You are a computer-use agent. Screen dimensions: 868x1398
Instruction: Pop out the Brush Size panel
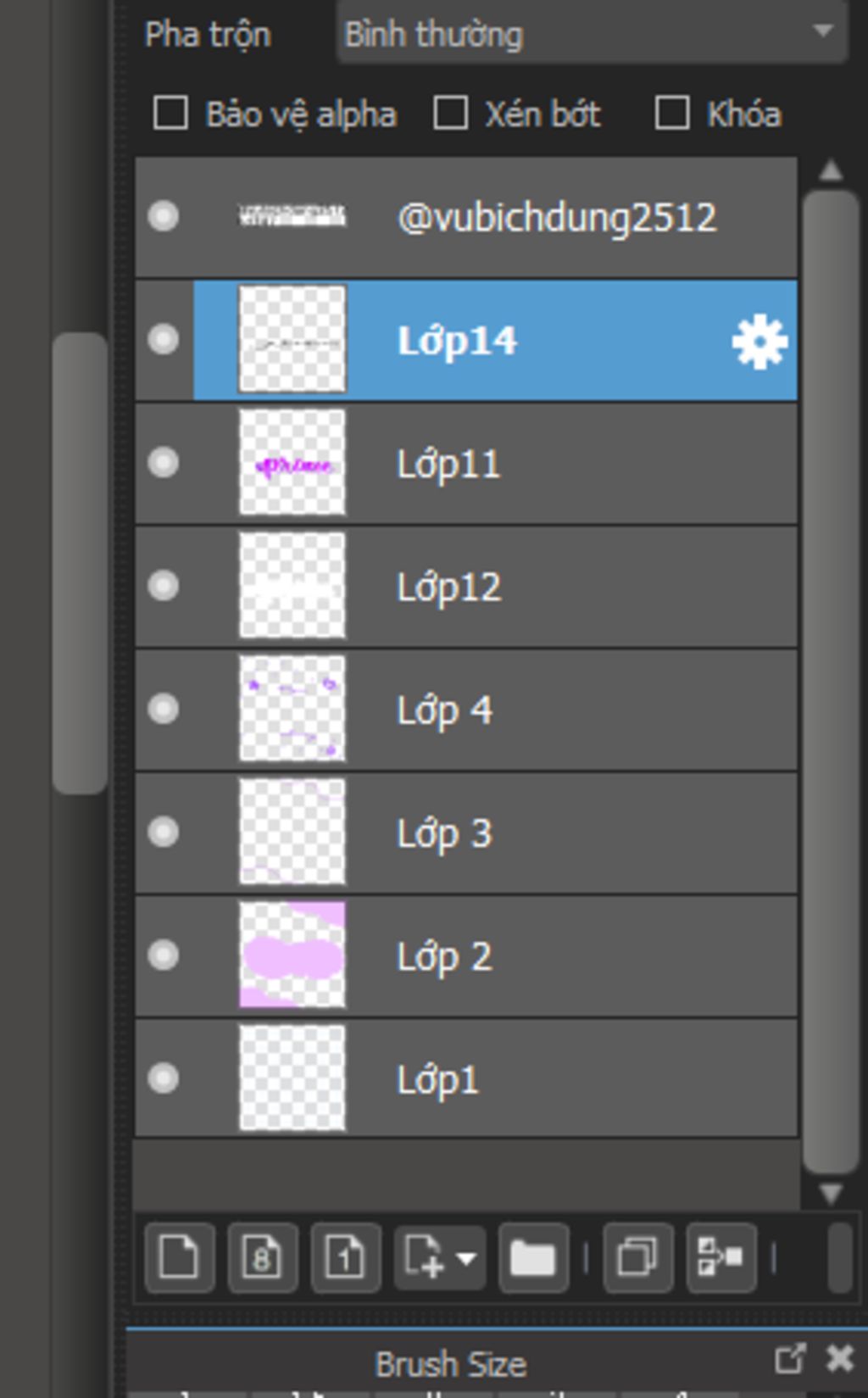point(789,1358)
